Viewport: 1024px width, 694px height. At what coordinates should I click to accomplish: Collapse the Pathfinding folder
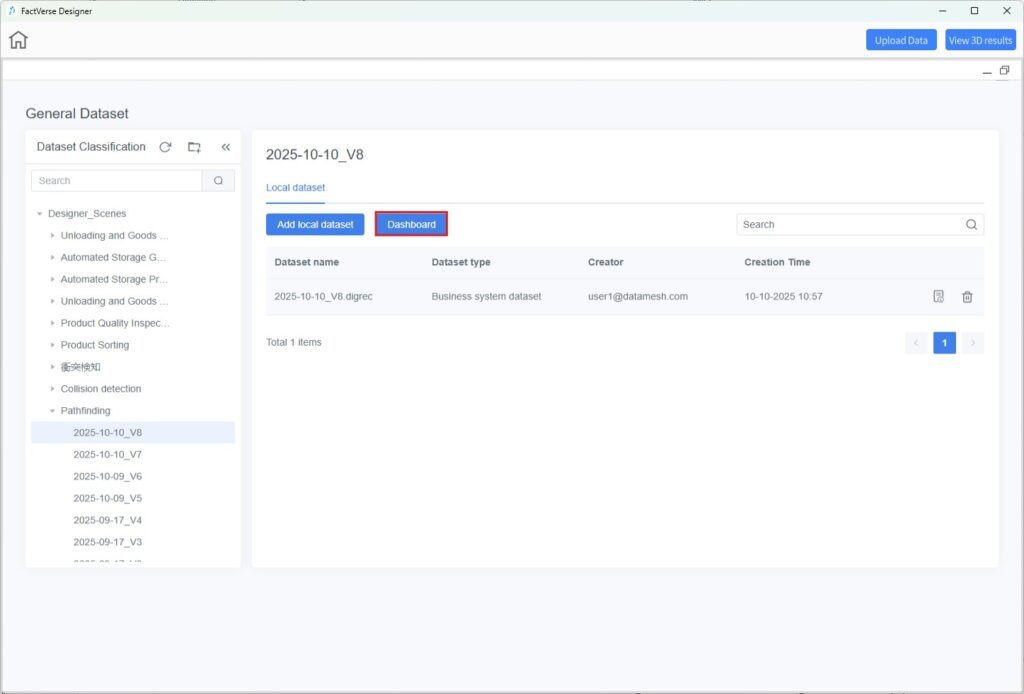[x=52, y=411]
